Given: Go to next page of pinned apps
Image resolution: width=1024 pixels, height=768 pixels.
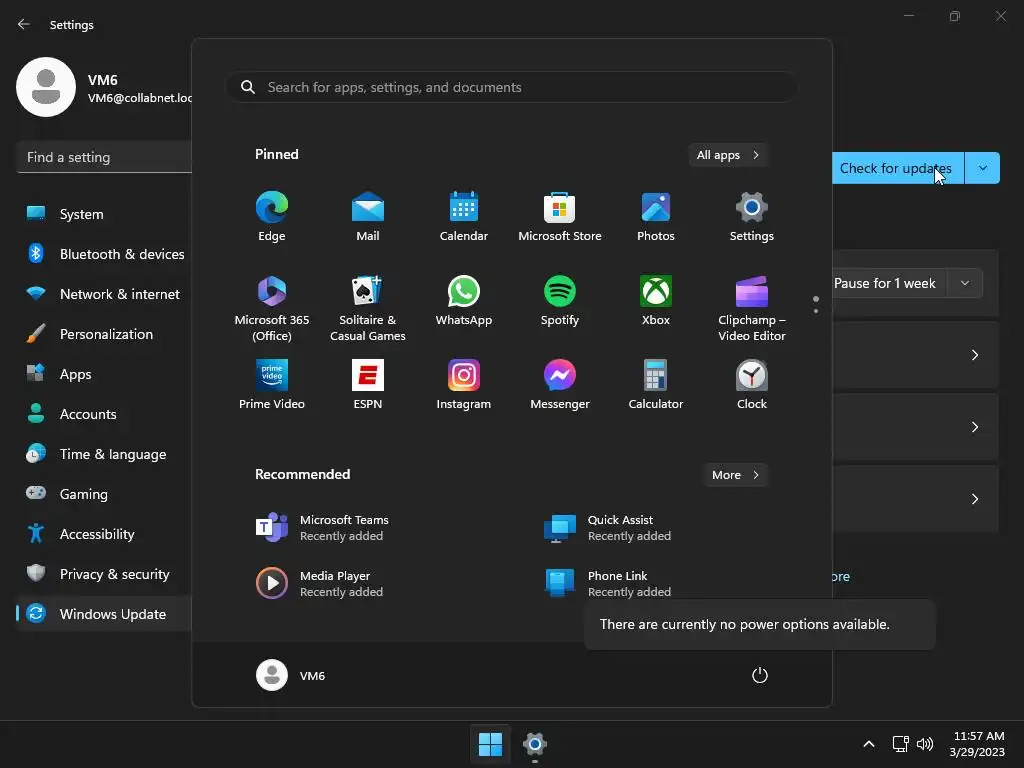Looking at the screenshot, I should point(816,311).
